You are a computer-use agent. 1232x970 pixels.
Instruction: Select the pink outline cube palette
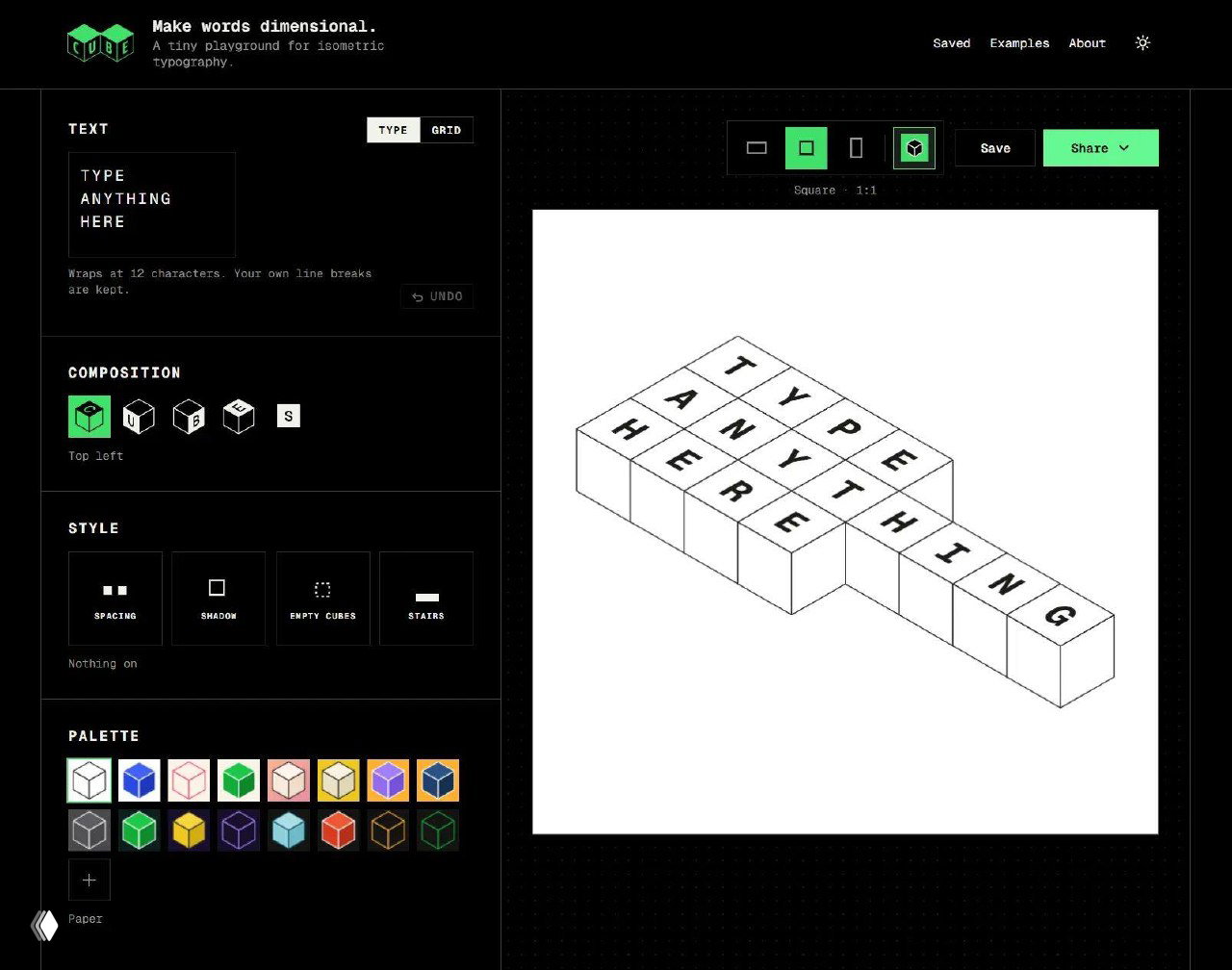189,780
